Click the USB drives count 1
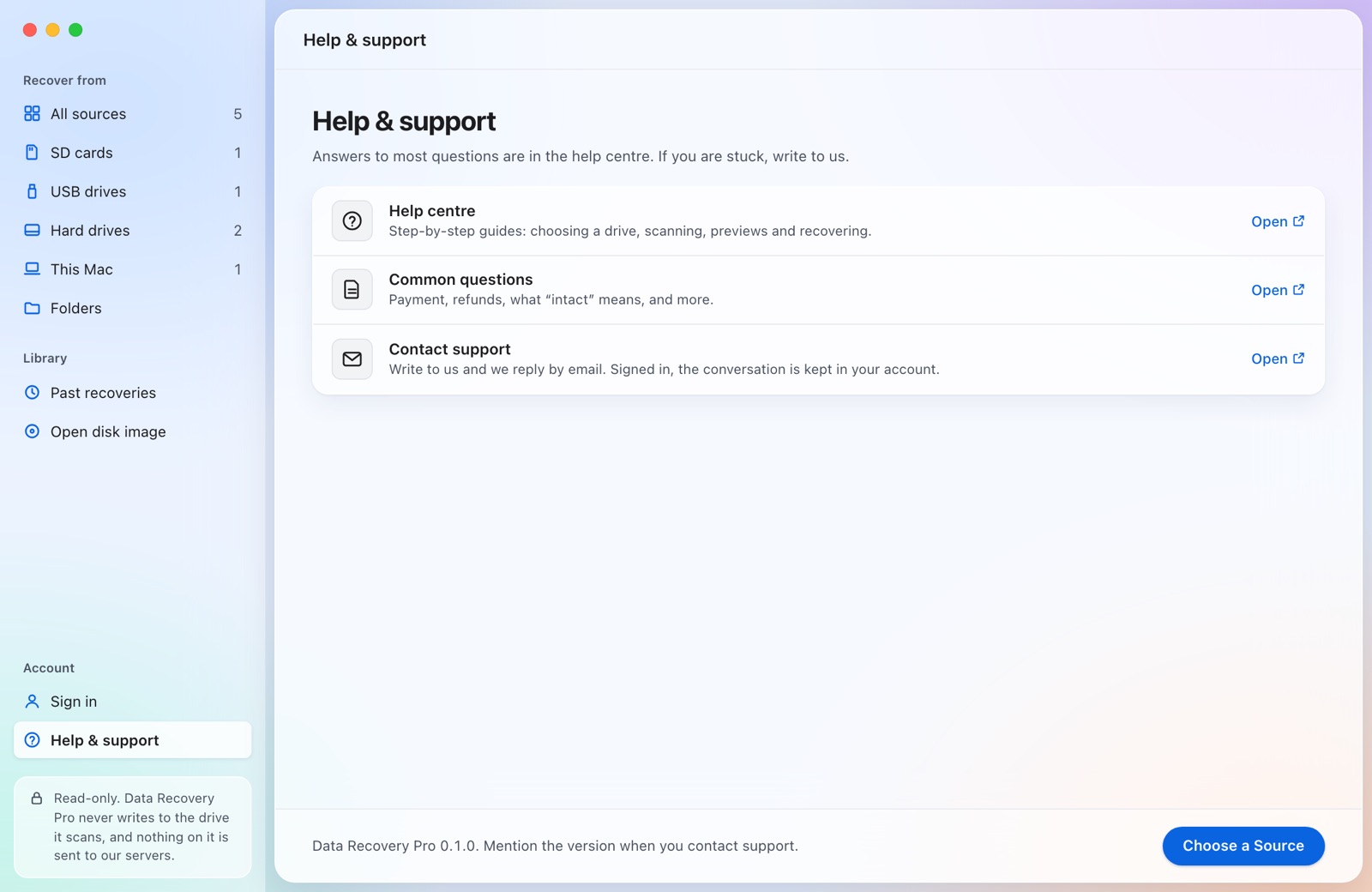Image resolution: width=1372 pixels, height=892 pixels. tap(238, 191)
